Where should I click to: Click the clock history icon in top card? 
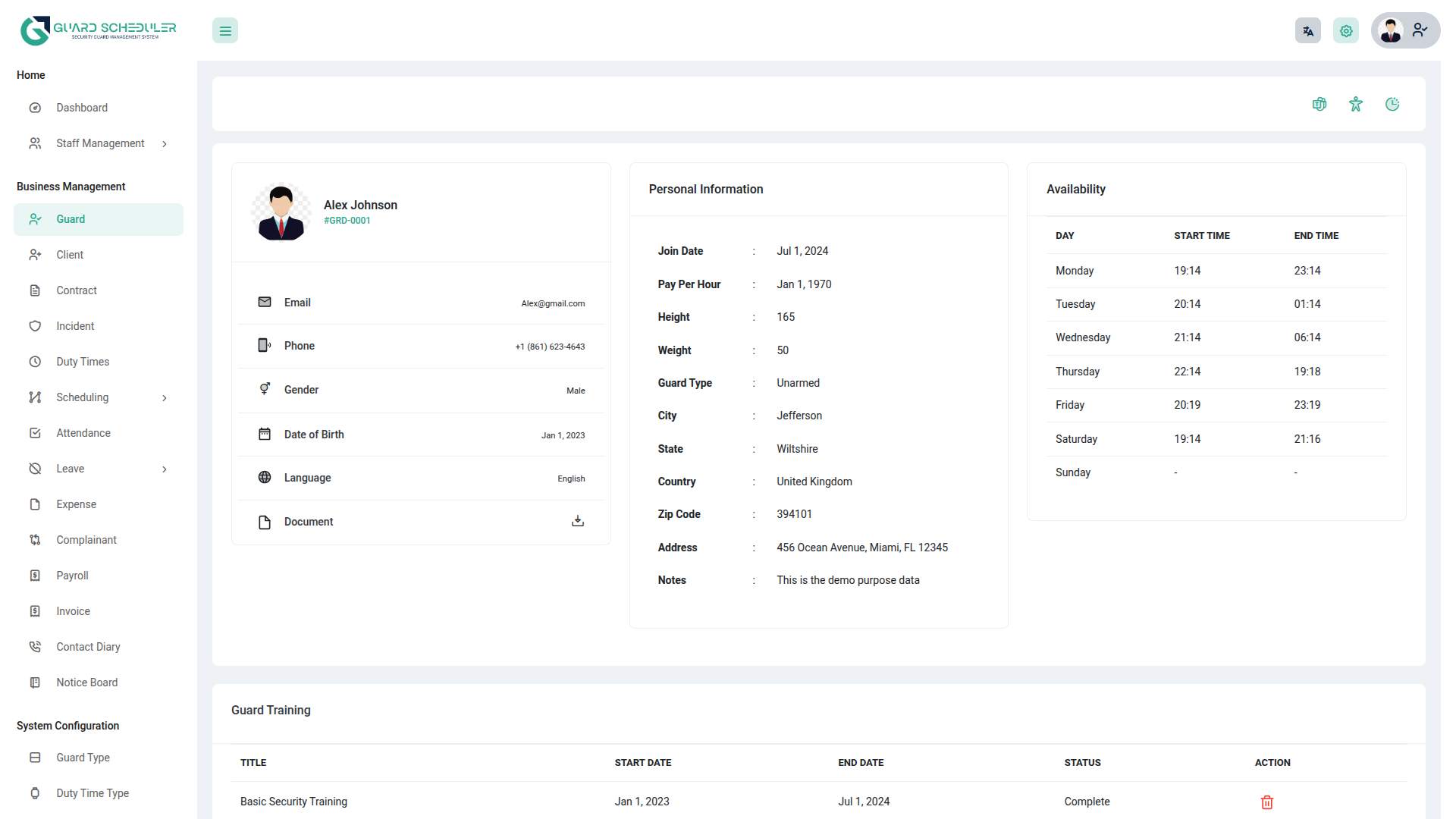pos(1392,105)
